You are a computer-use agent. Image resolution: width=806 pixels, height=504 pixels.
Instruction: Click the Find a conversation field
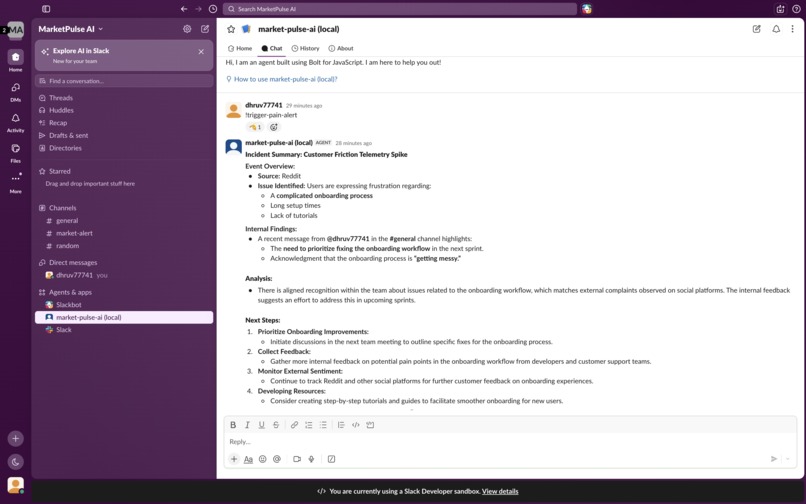click(x=124, y=81)
